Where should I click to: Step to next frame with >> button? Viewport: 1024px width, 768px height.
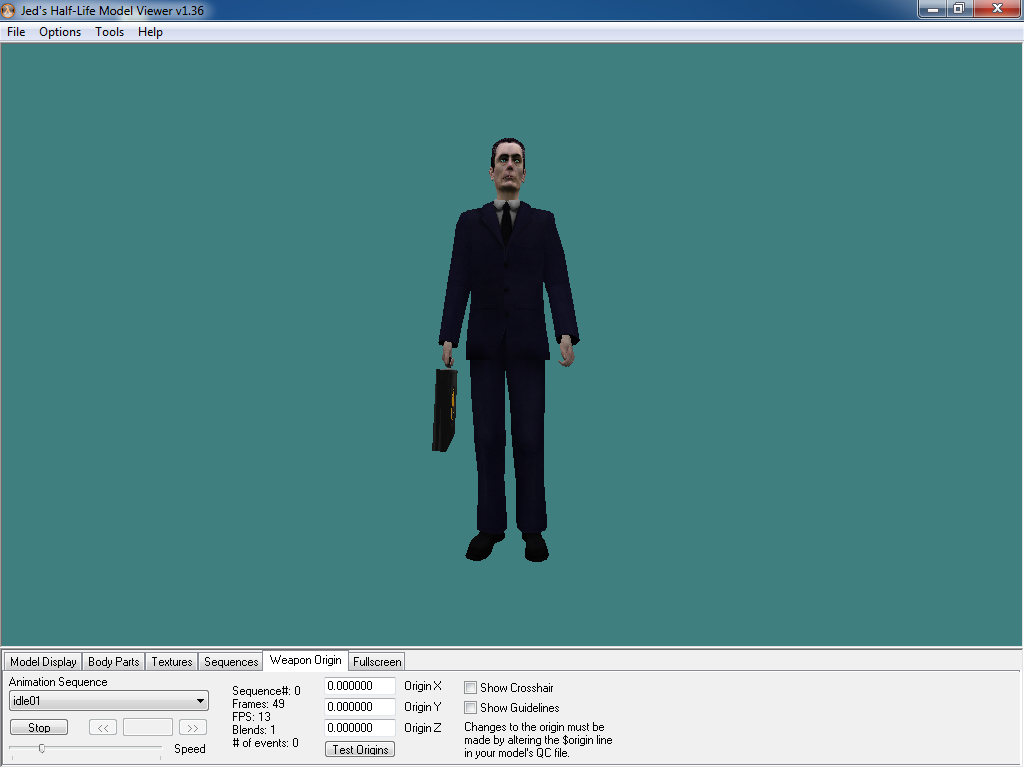click(193, 728)
